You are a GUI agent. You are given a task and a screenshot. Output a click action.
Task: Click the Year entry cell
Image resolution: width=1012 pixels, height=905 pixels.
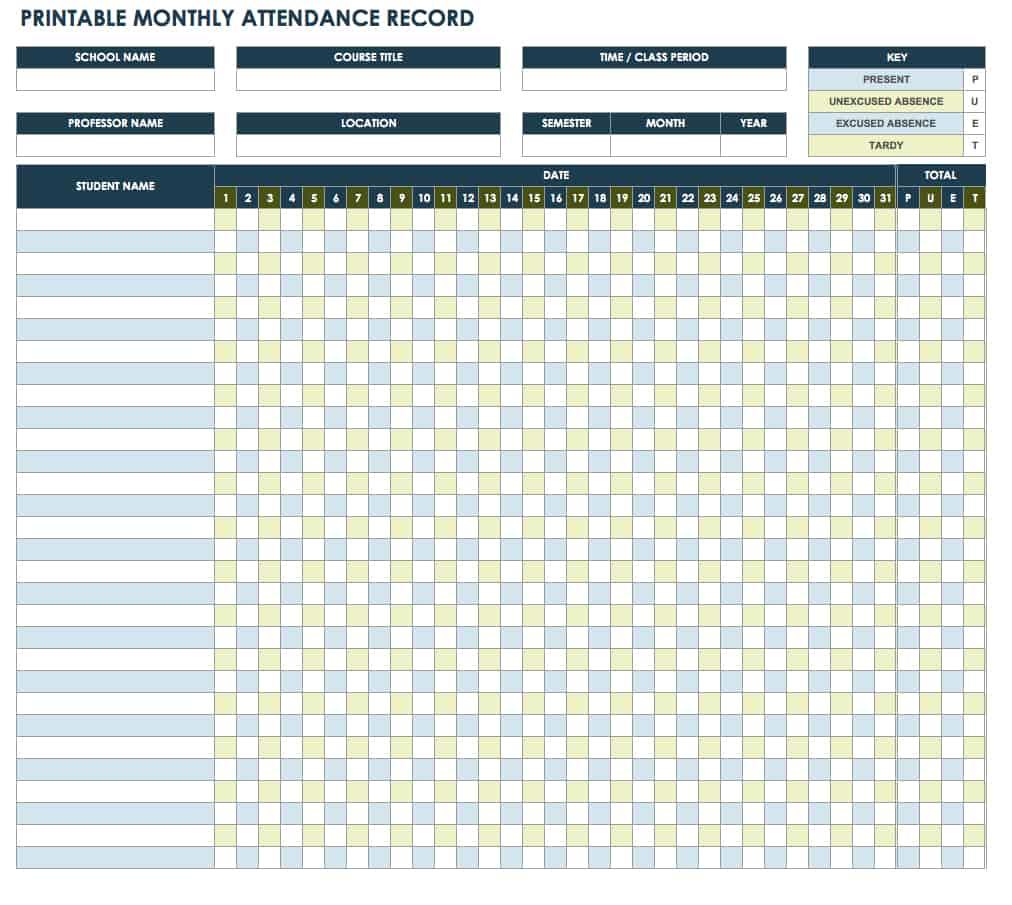click(x=755, y=144)
